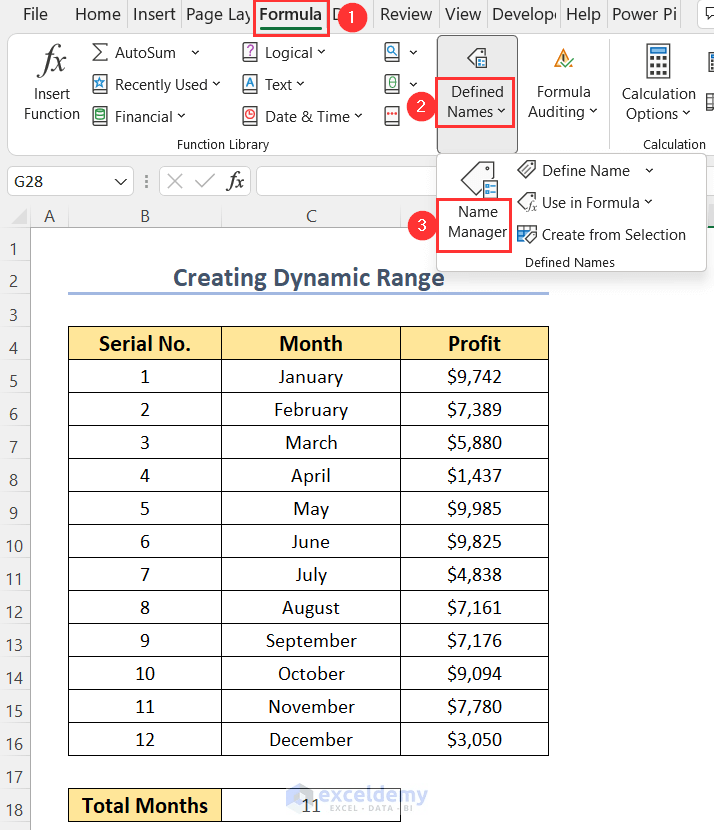Expand the Financial functions list
The height and width of the screenshot is (830, 714).
click(x=184, y=116)
